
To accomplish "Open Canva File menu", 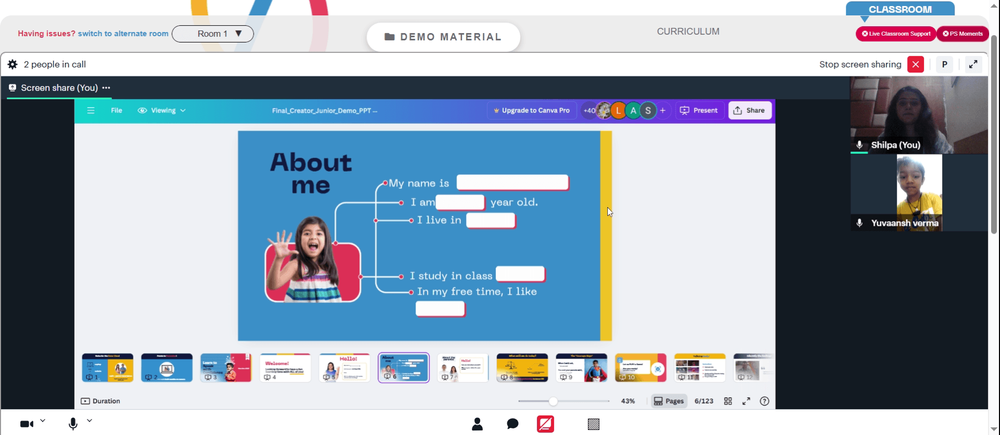I will click(116, 110).
